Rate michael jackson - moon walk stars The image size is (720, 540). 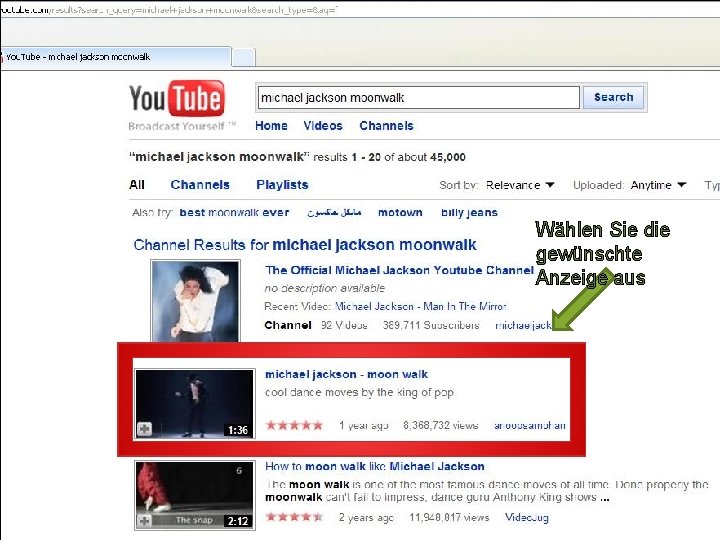click(x=294, y=425)
